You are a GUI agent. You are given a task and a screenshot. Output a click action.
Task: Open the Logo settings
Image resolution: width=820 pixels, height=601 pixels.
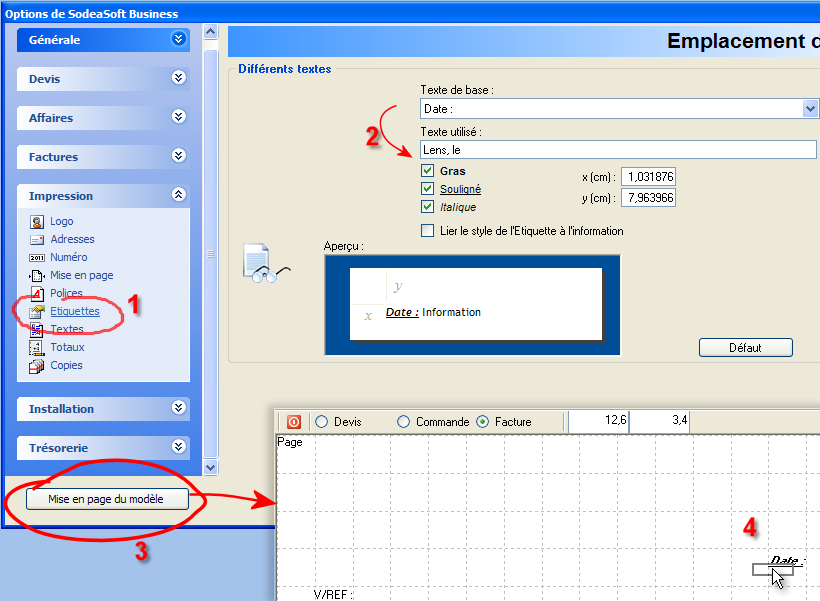point(61,221)
